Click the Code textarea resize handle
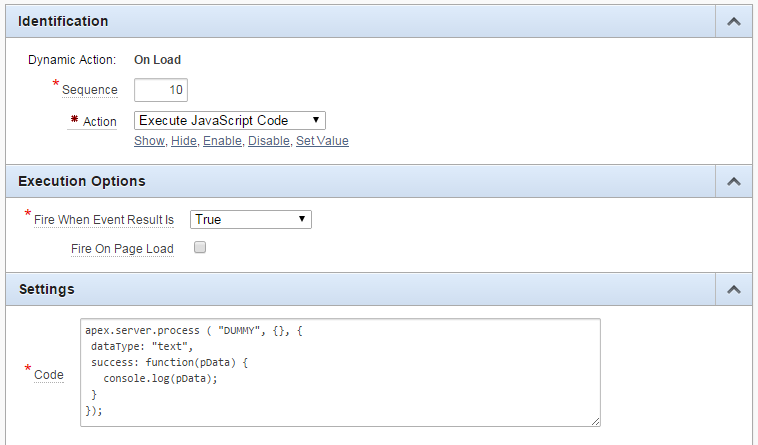The height and width of the screenshot is (445, 758). (596, 422)
